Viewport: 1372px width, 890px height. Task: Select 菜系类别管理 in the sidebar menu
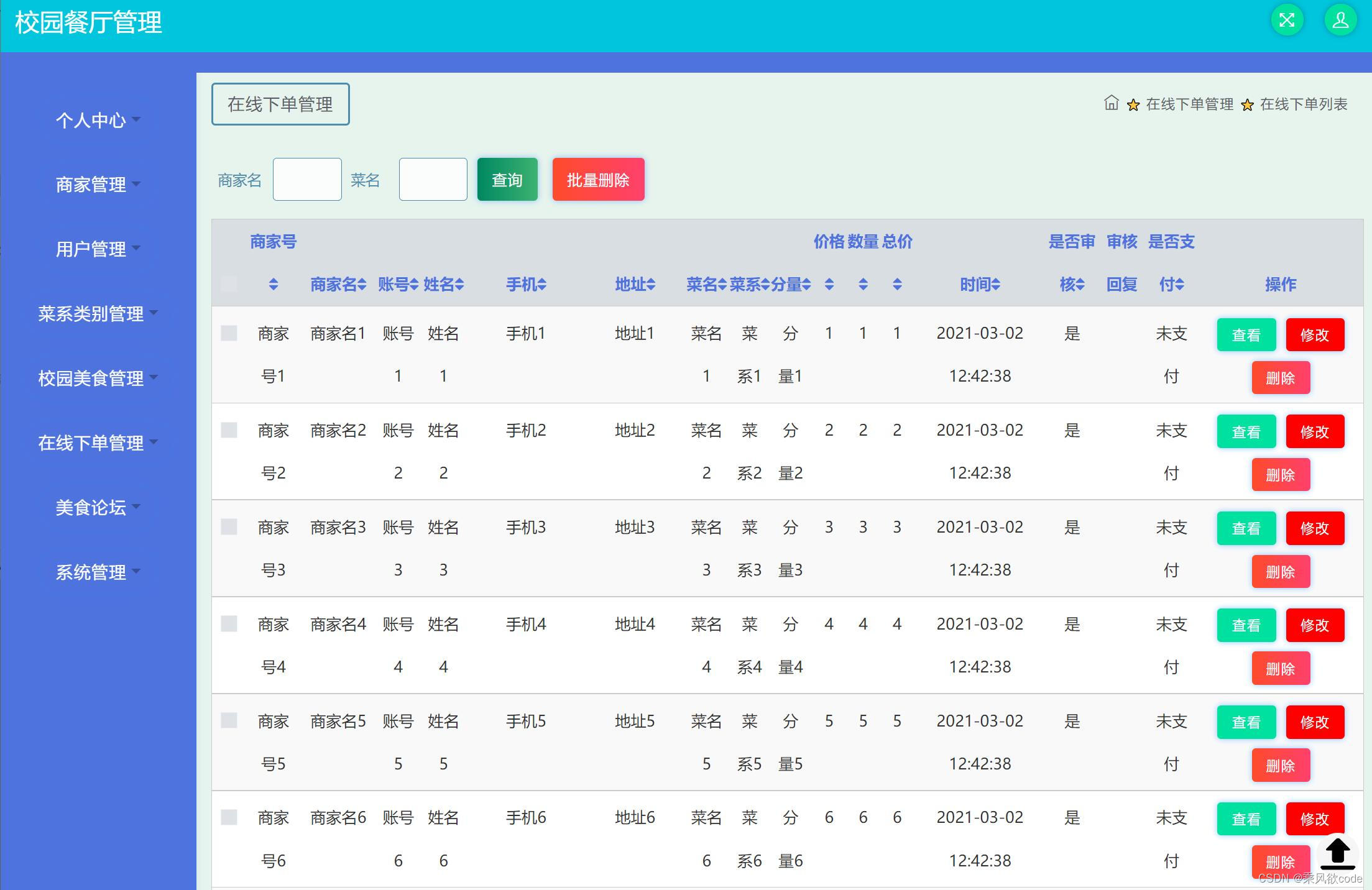92,314
